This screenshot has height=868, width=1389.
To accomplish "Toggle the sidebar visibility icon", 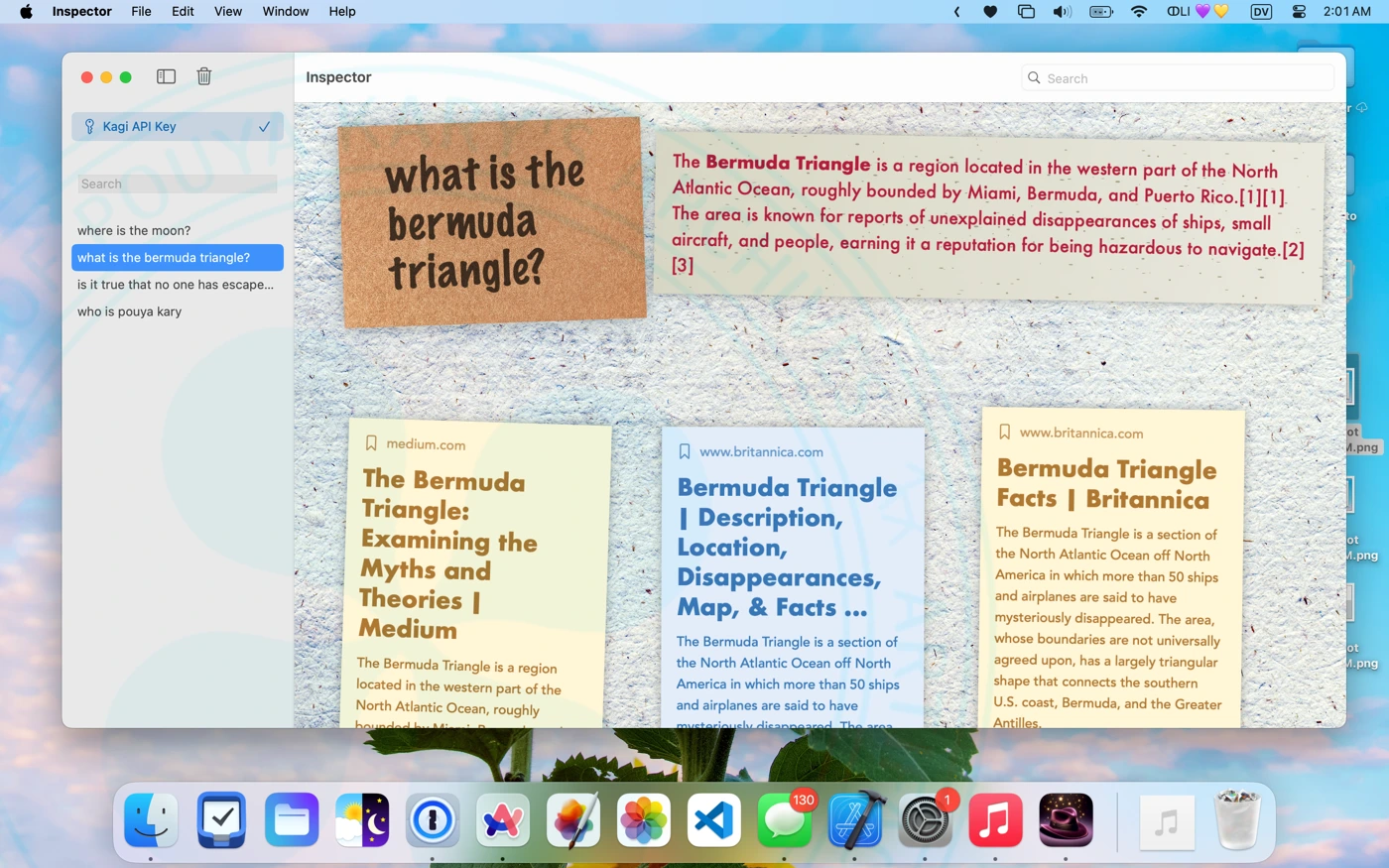I will point(166,76).
